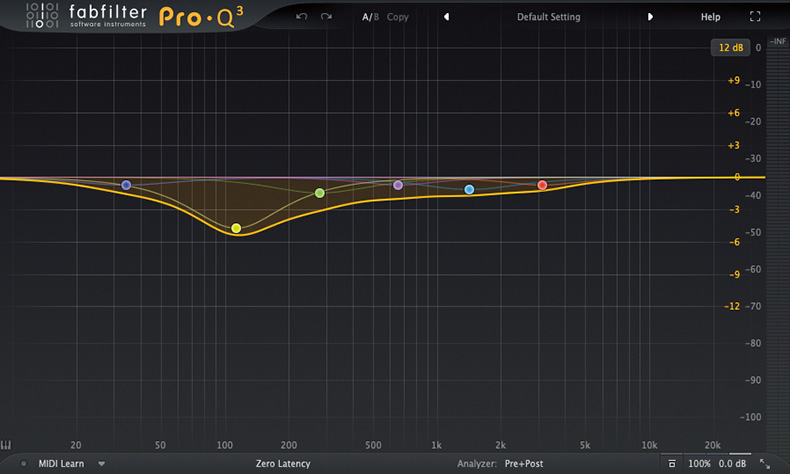Expand the MIDI Learn dropdown arrow

click(x=102, y=463)
